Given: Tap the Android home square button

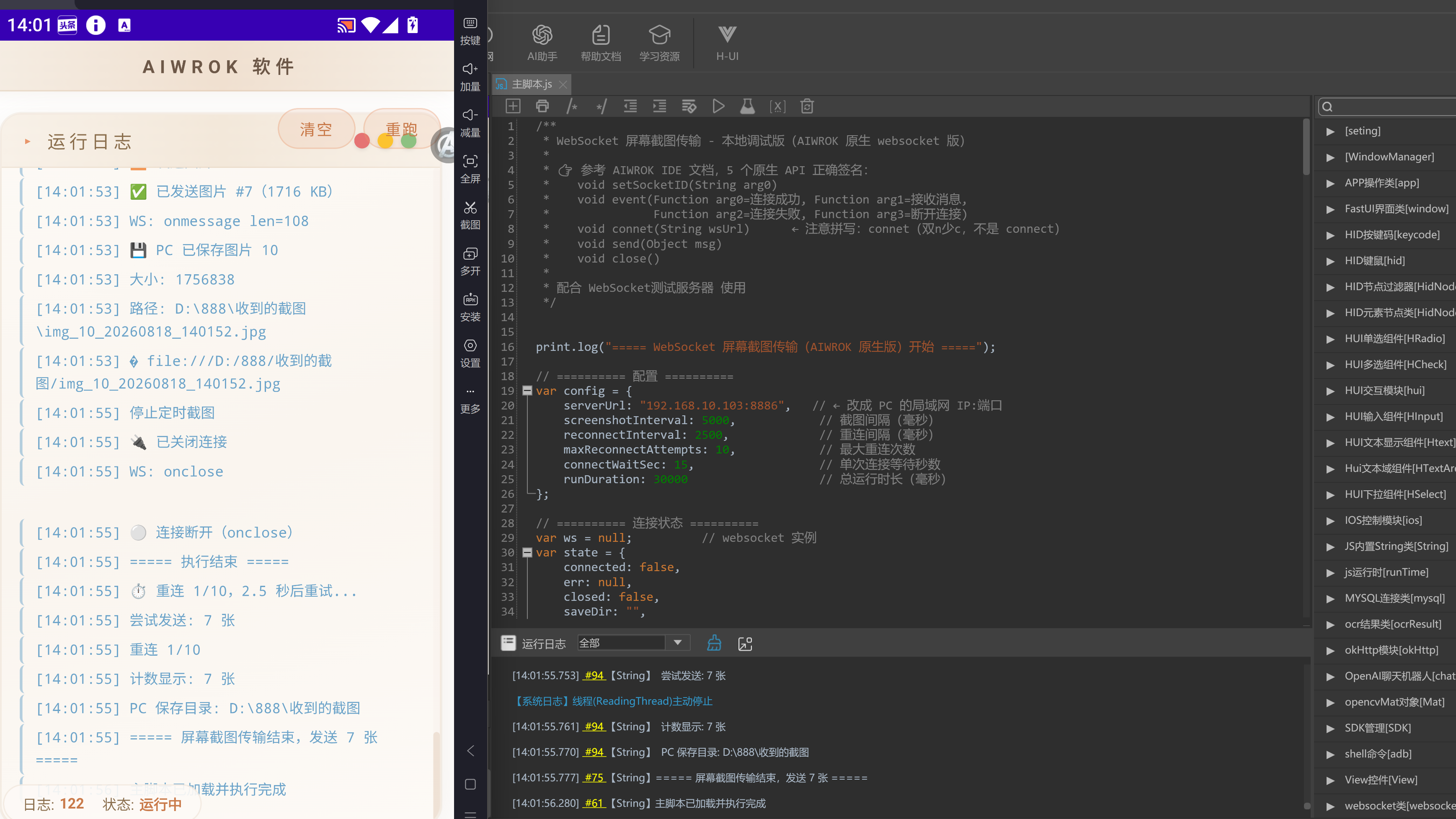Looking at the screenshot, I should tap(470, 784).
